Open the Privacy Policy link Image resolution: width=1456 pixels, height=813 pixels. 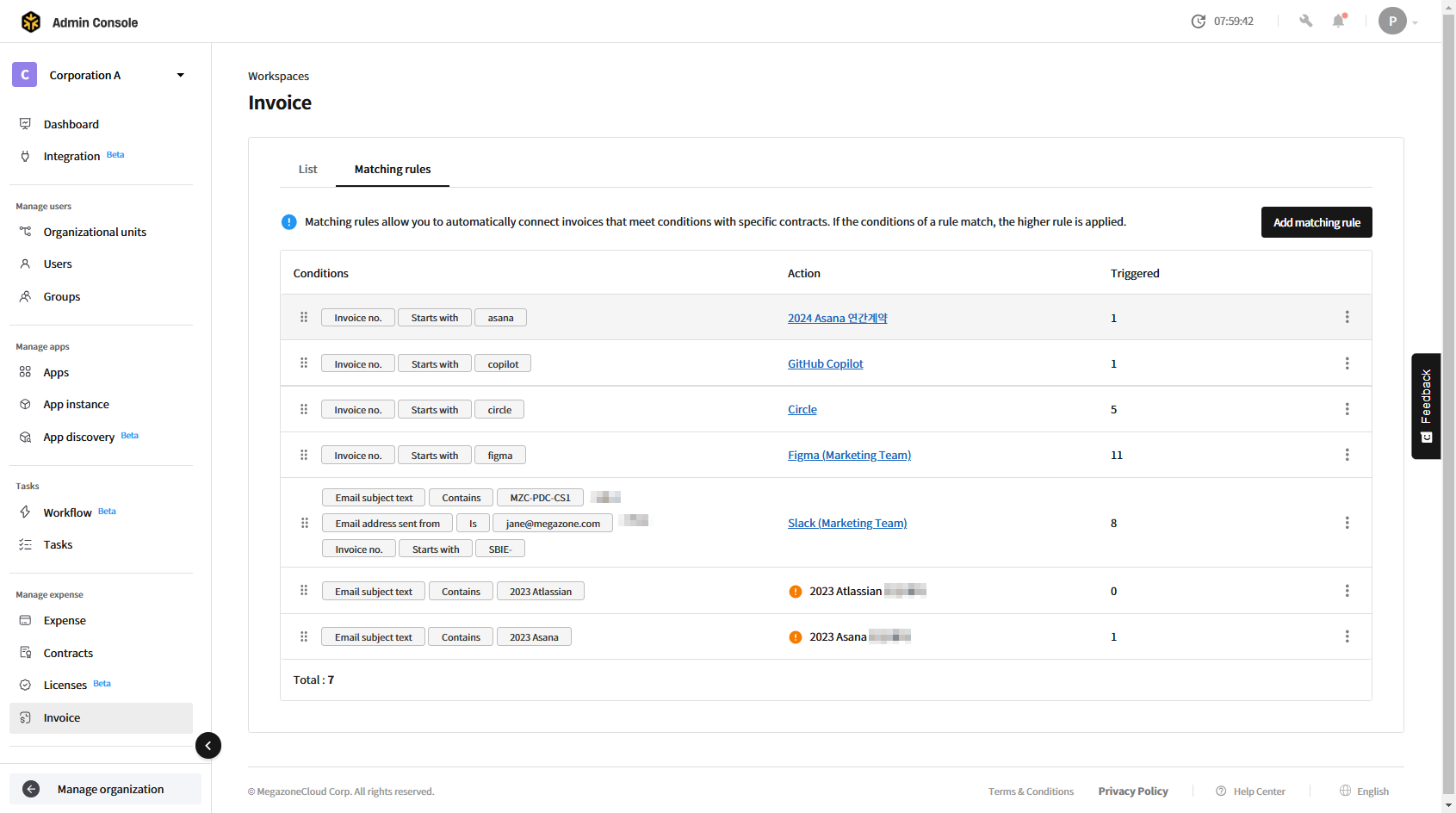pyautogui.click(x=1133, y=791)
